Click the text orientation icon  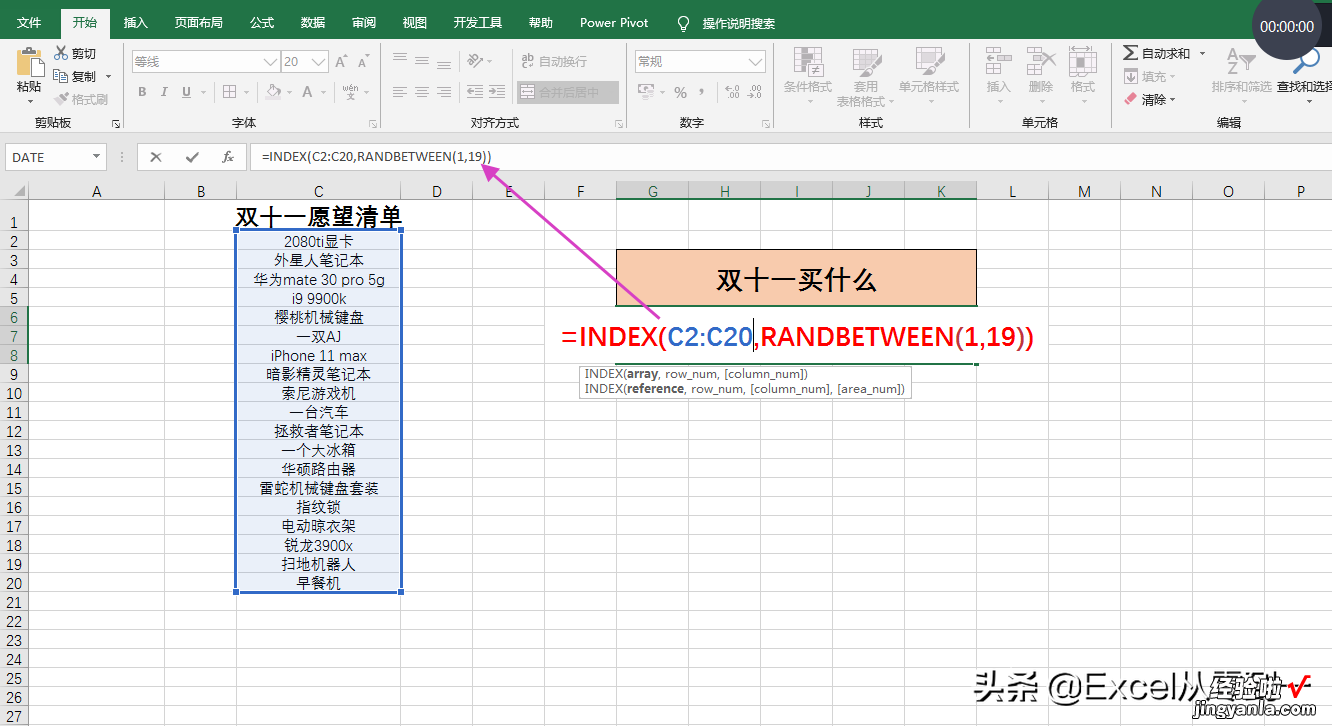tap(476, 61)
